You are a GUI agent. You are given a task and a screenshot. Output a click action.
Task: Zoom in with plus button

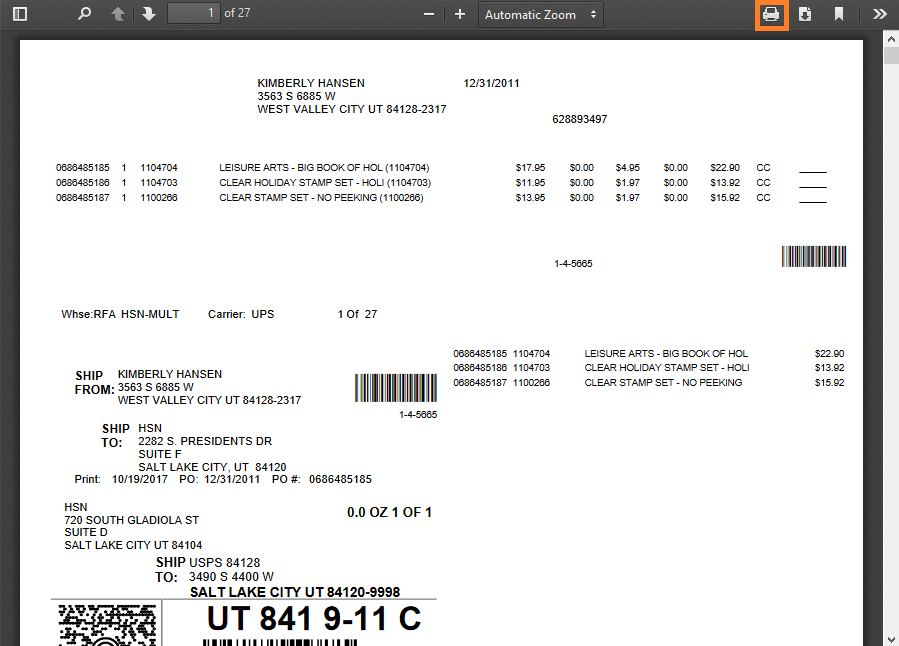pyautogui.click(x=460, y=14)
